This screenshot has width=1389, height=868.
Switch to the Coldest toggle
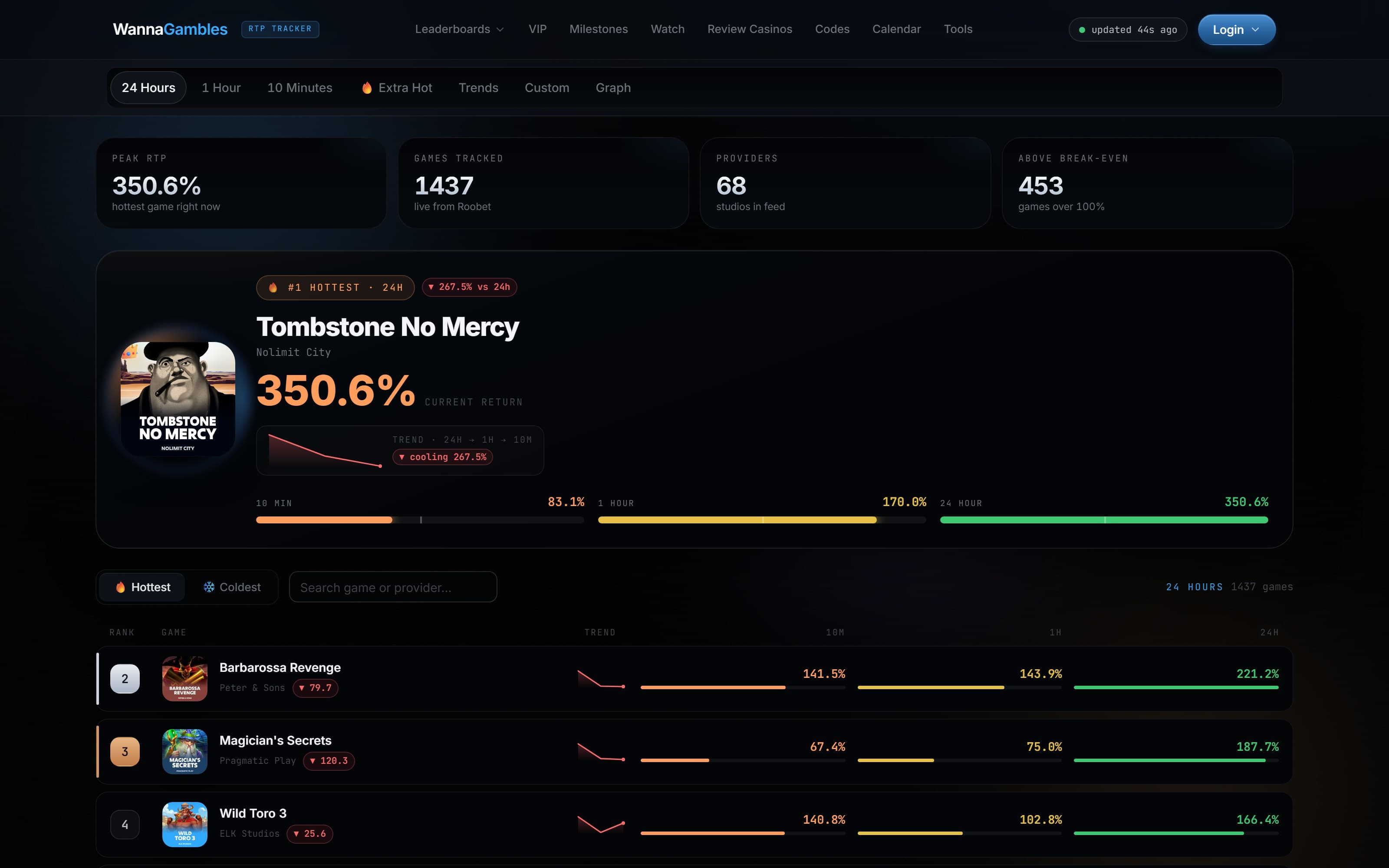tap(232, 587)
